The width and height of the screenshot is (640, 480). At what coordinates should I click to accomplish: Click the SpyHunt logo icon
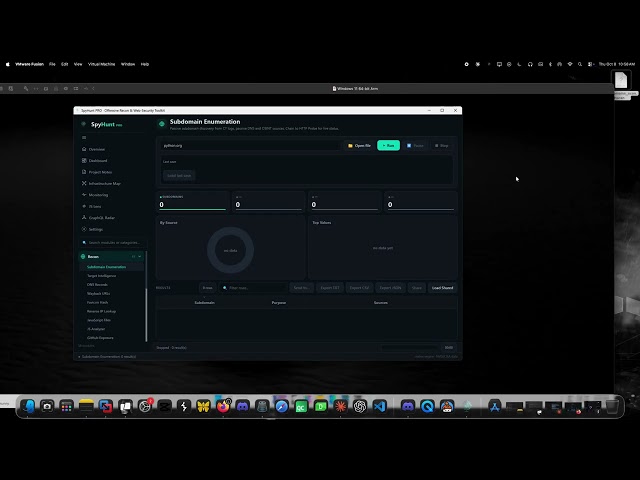84,124
